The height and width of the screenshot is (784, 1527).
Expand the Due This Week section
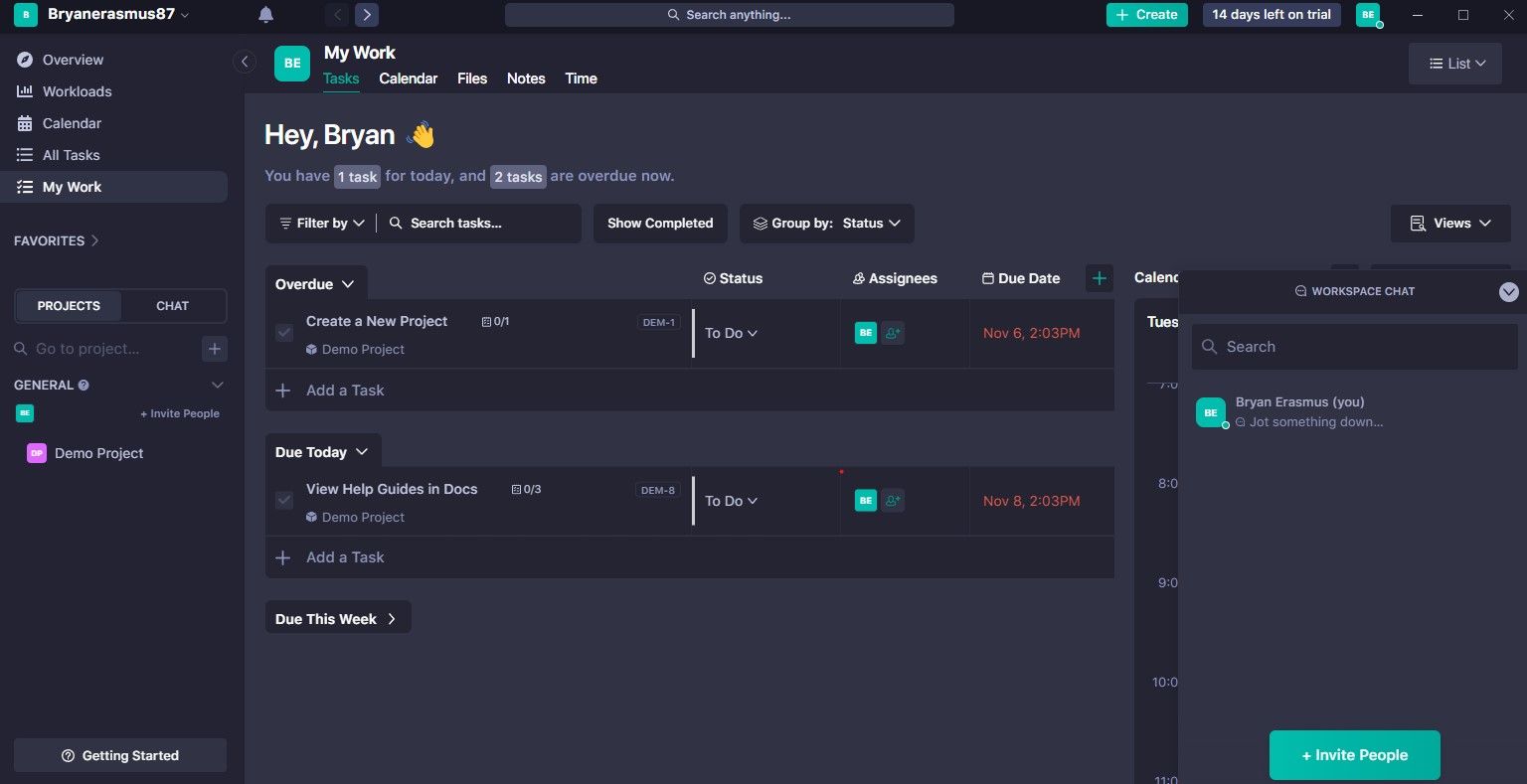pos(337,619)
